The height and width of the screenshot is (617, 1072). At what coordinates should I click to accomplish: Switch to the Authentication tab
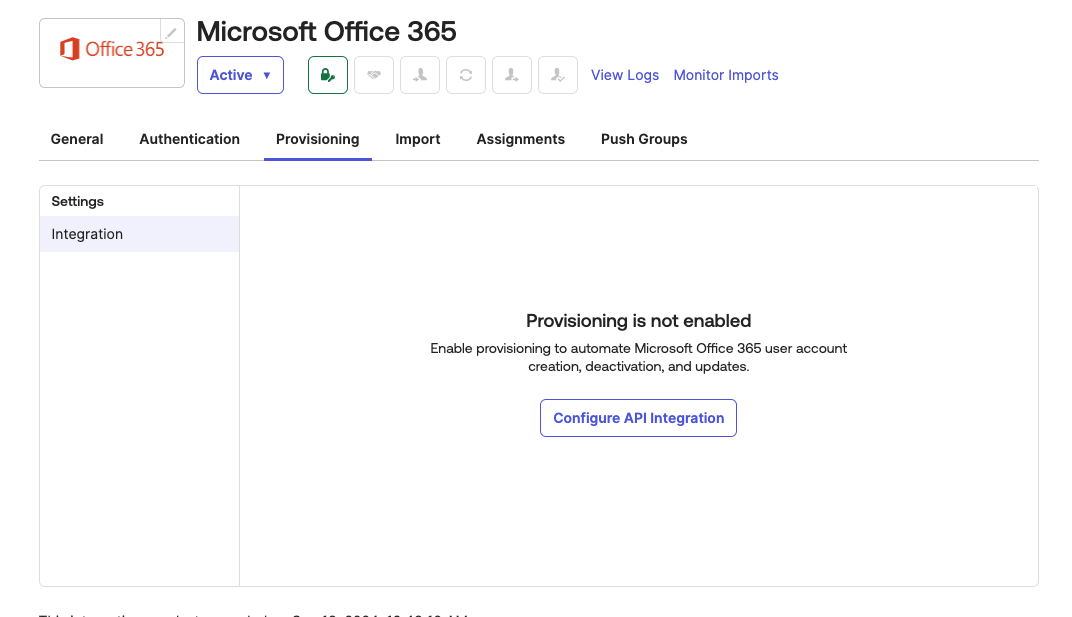pos(189,139)
